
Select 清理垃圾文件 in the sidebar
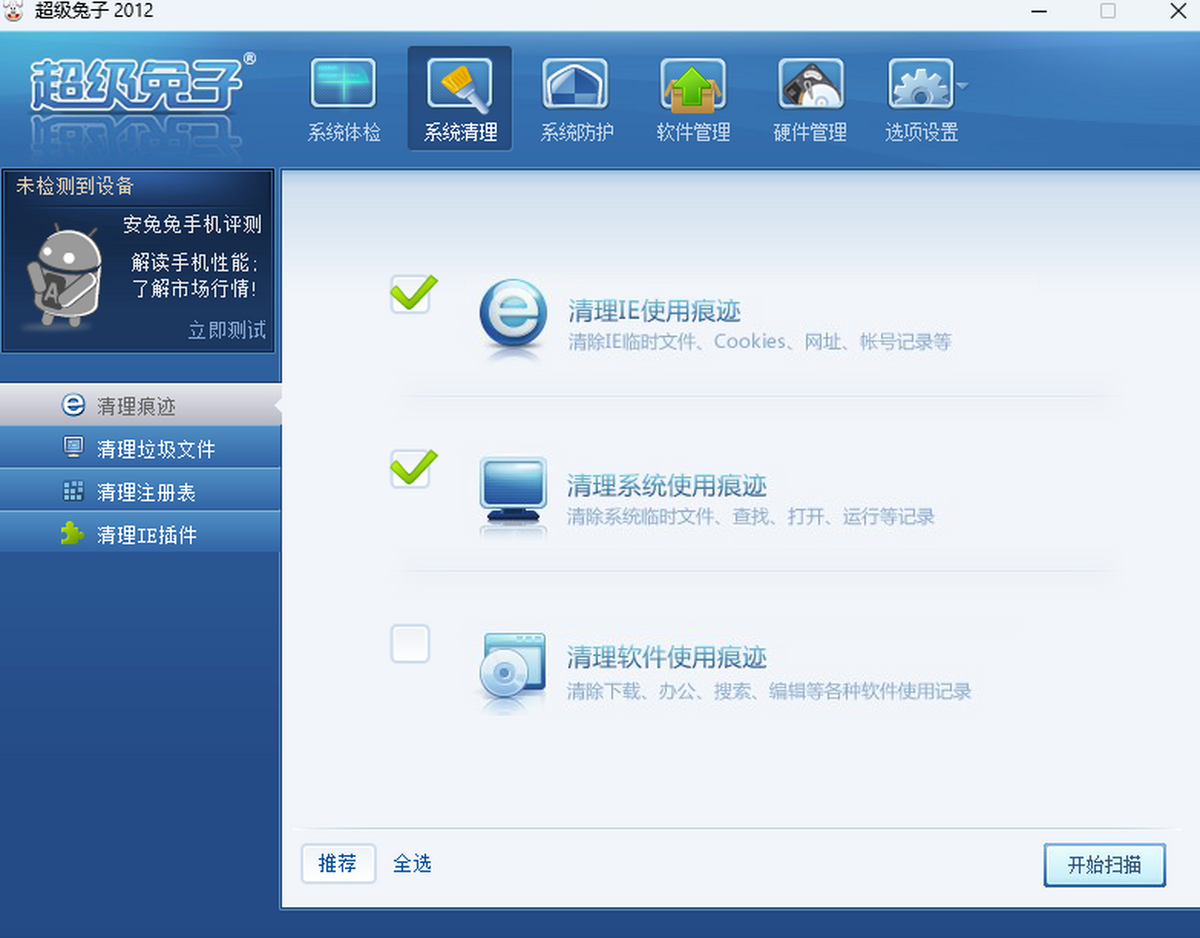[x=140, y=449]
